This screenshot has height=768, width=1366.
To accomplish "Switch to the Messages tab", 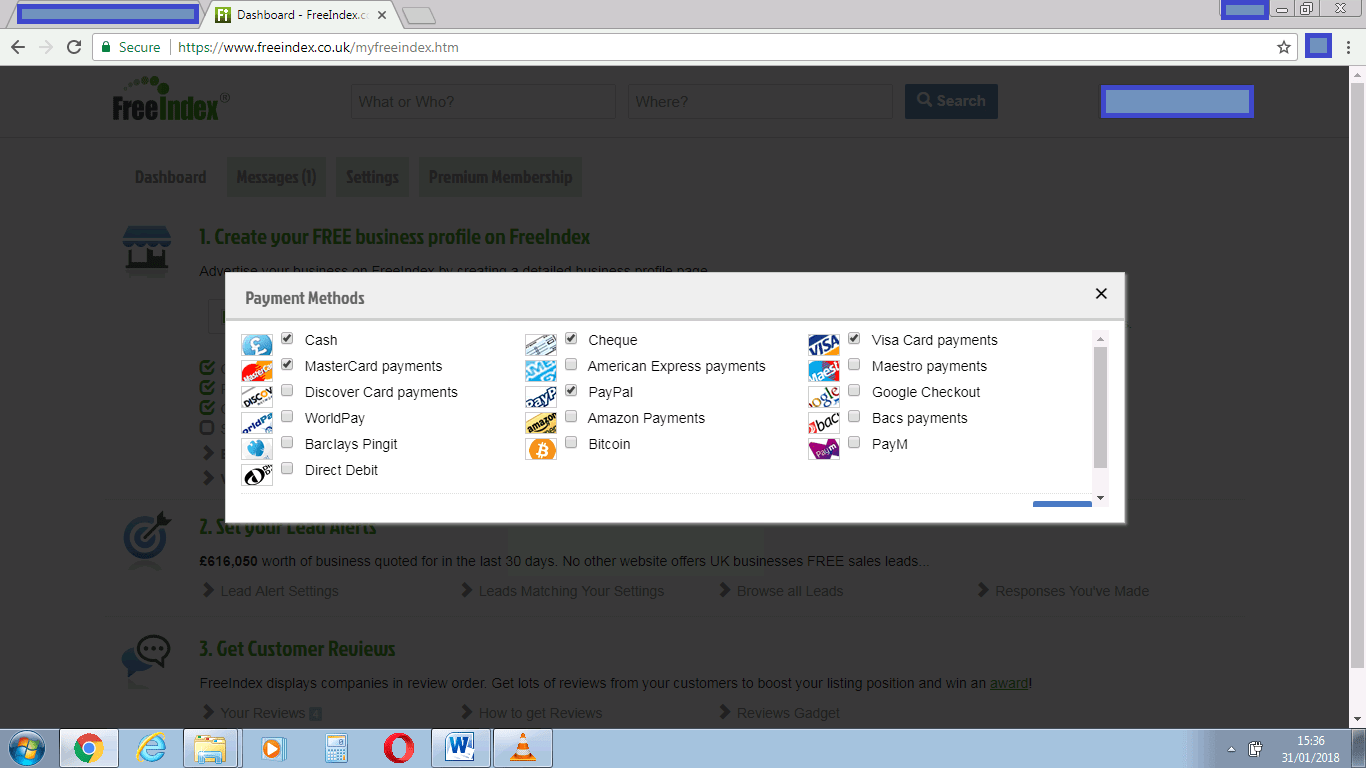I will click(x=276, y=176).
